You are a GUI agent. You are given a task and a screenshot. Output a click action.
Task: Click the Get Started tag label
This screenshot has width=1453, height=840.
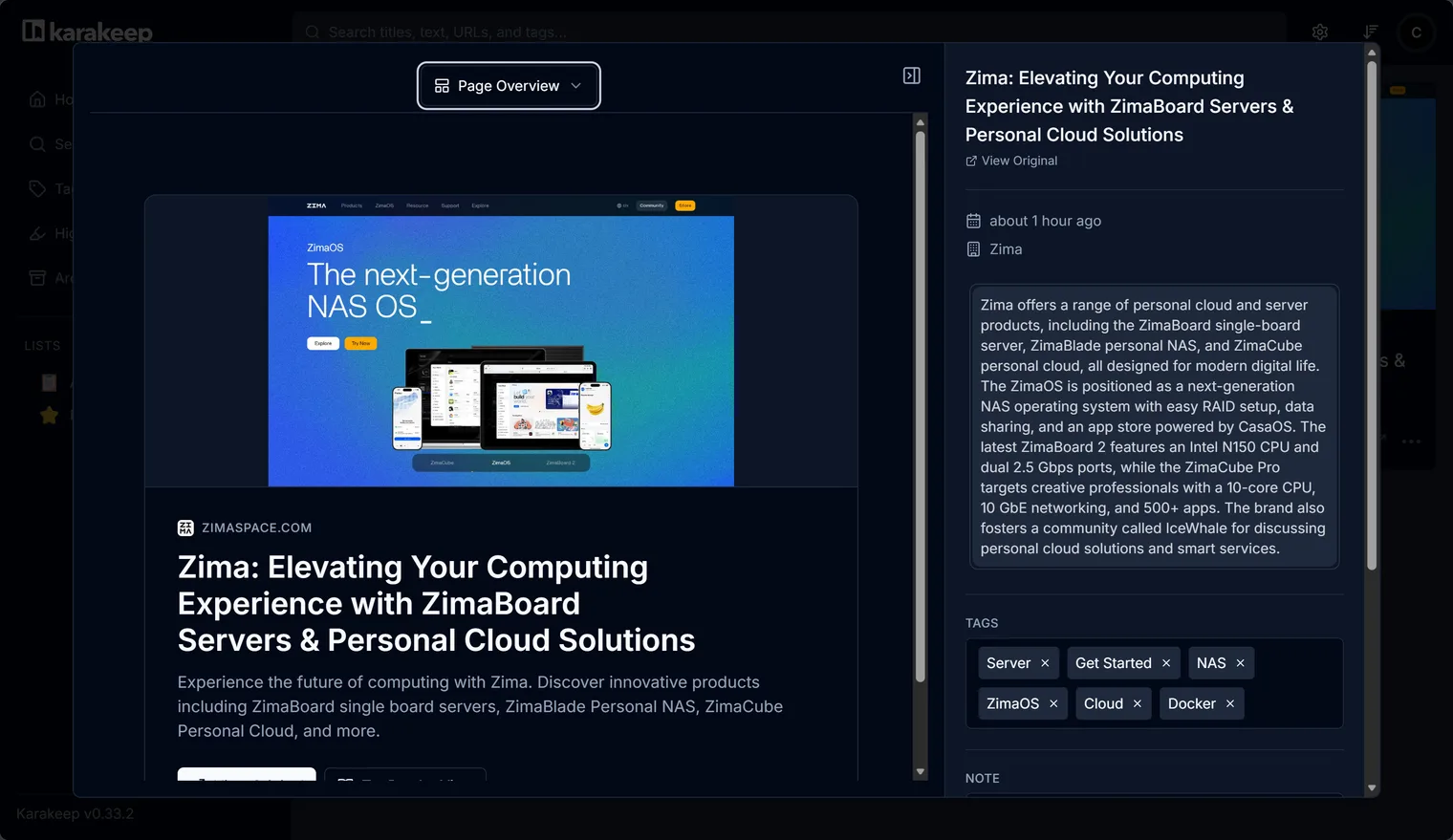pos(1114,663)
